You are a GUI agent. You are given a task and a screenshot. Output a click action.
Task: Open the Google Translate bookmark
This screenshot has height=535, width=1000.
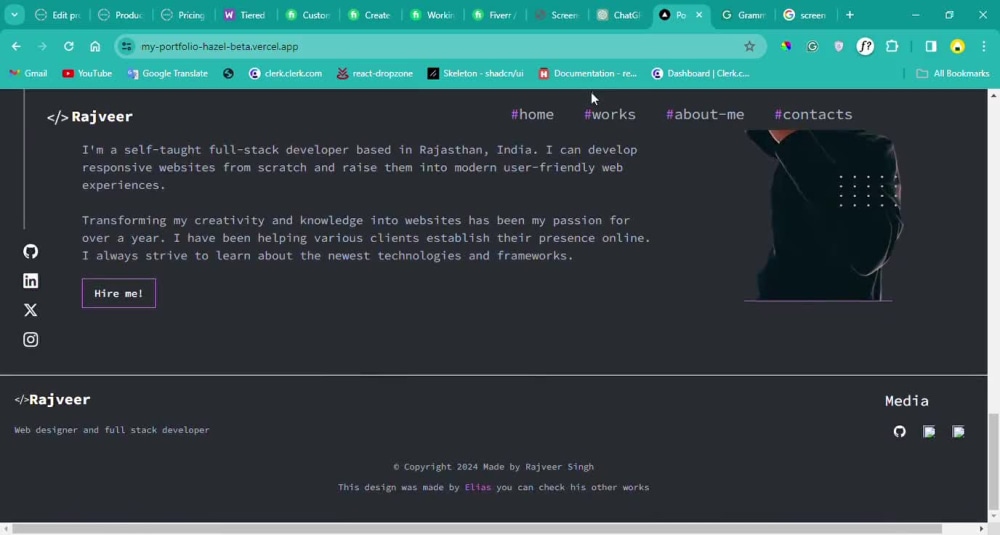pyautogui.click(x=168, y=73)
